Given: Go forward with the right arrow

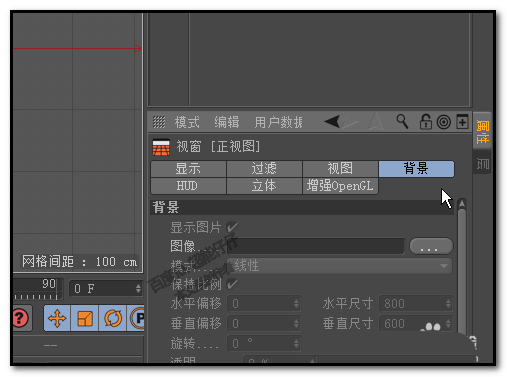Looking at the screenshot, I should click(350, 121).
